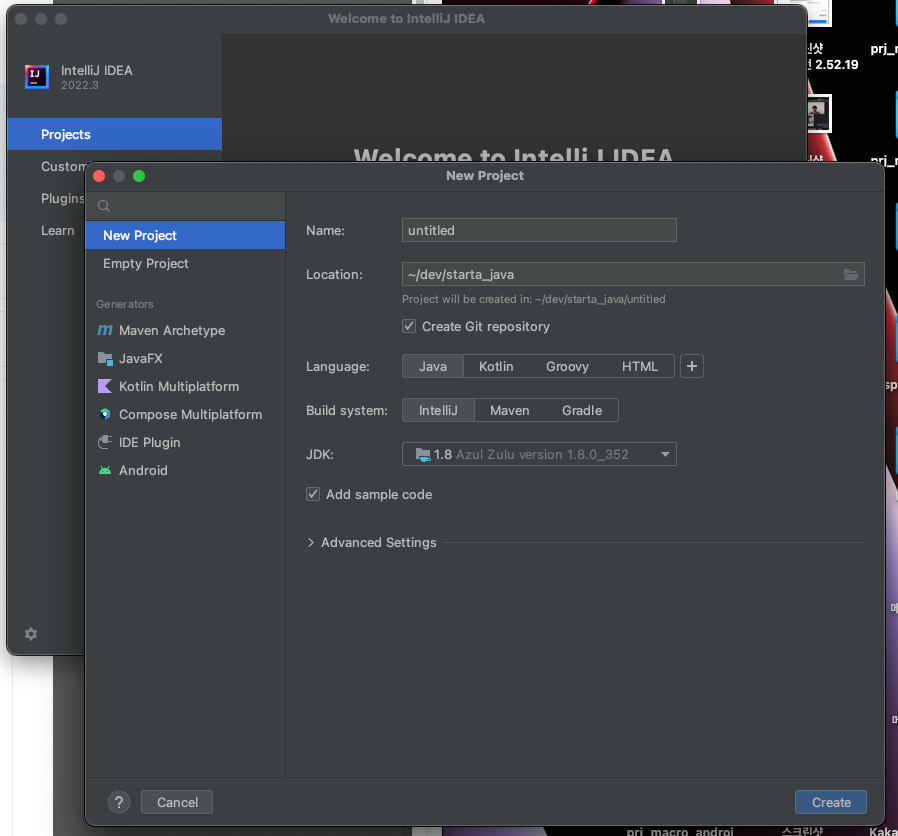
Task: Open Projects tab in Welcome window
Action: tap(115, 135)
